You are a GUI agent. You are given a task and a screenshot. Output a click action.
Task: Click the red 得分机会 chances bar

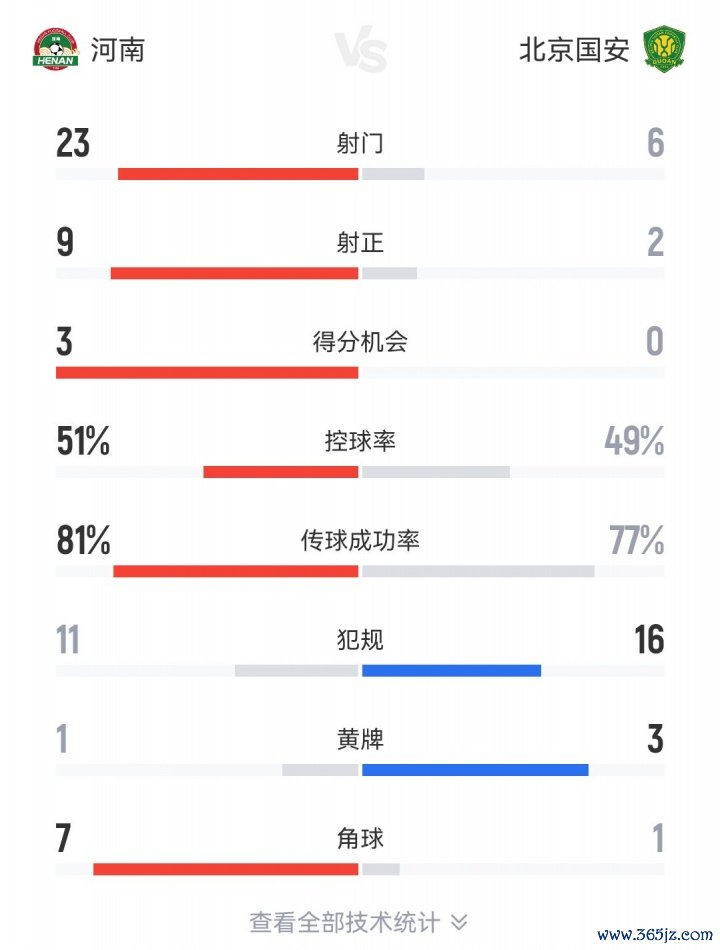pyautogui.click(x=207, y=373)
